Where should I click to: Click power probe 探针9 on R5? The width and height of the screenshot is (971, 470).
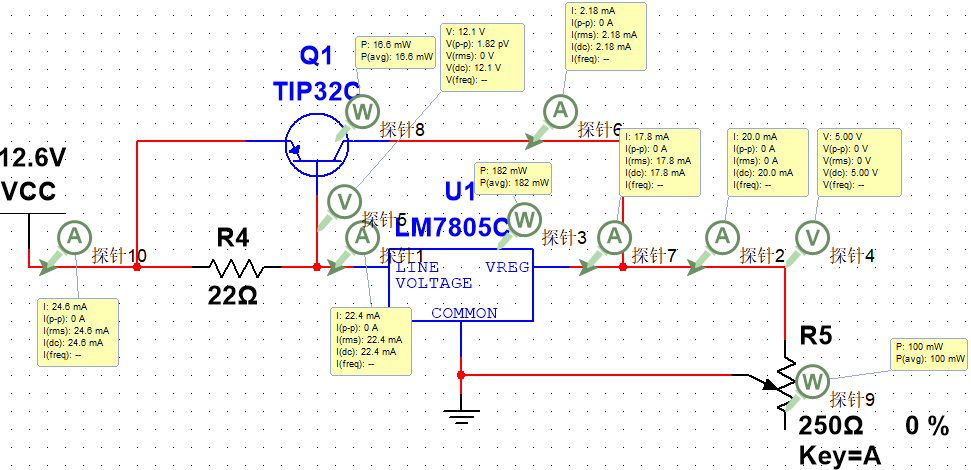click(810, 382)
